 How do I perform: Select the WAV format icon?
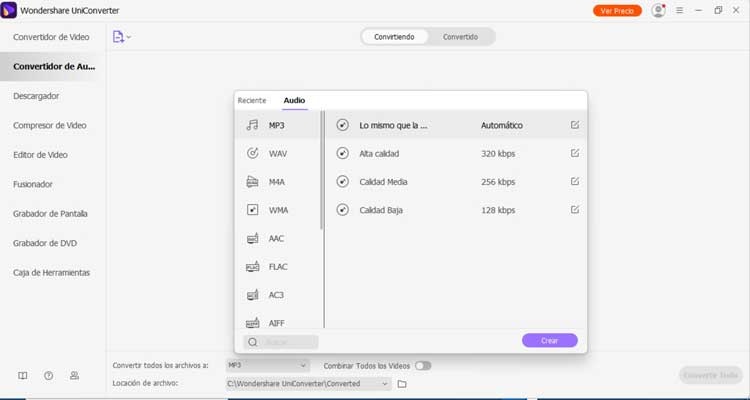[x=252, y=154]
